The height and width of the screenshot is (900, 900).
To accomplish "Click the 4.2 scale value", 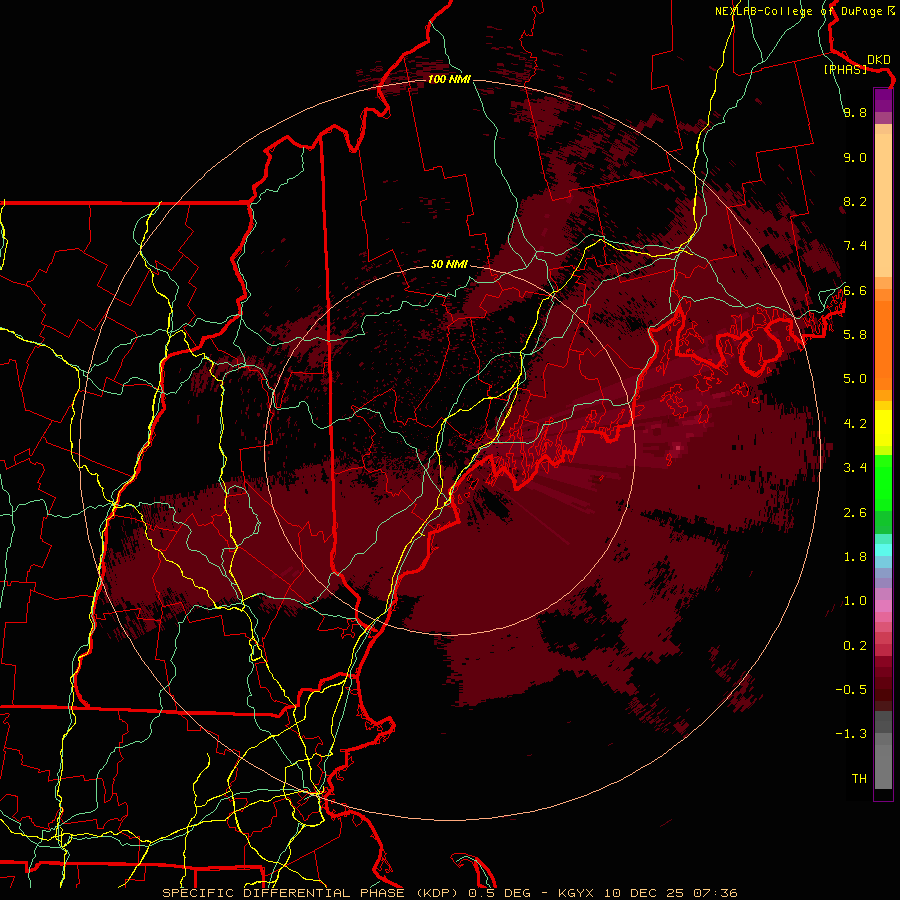I will point(855,424).
